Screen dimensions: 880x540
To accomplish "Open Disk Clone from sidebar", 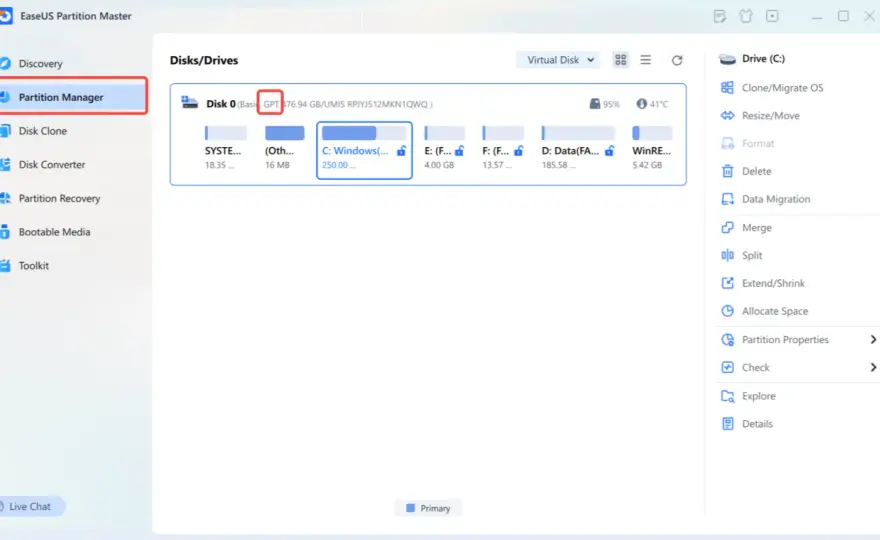I will [43, 131].
